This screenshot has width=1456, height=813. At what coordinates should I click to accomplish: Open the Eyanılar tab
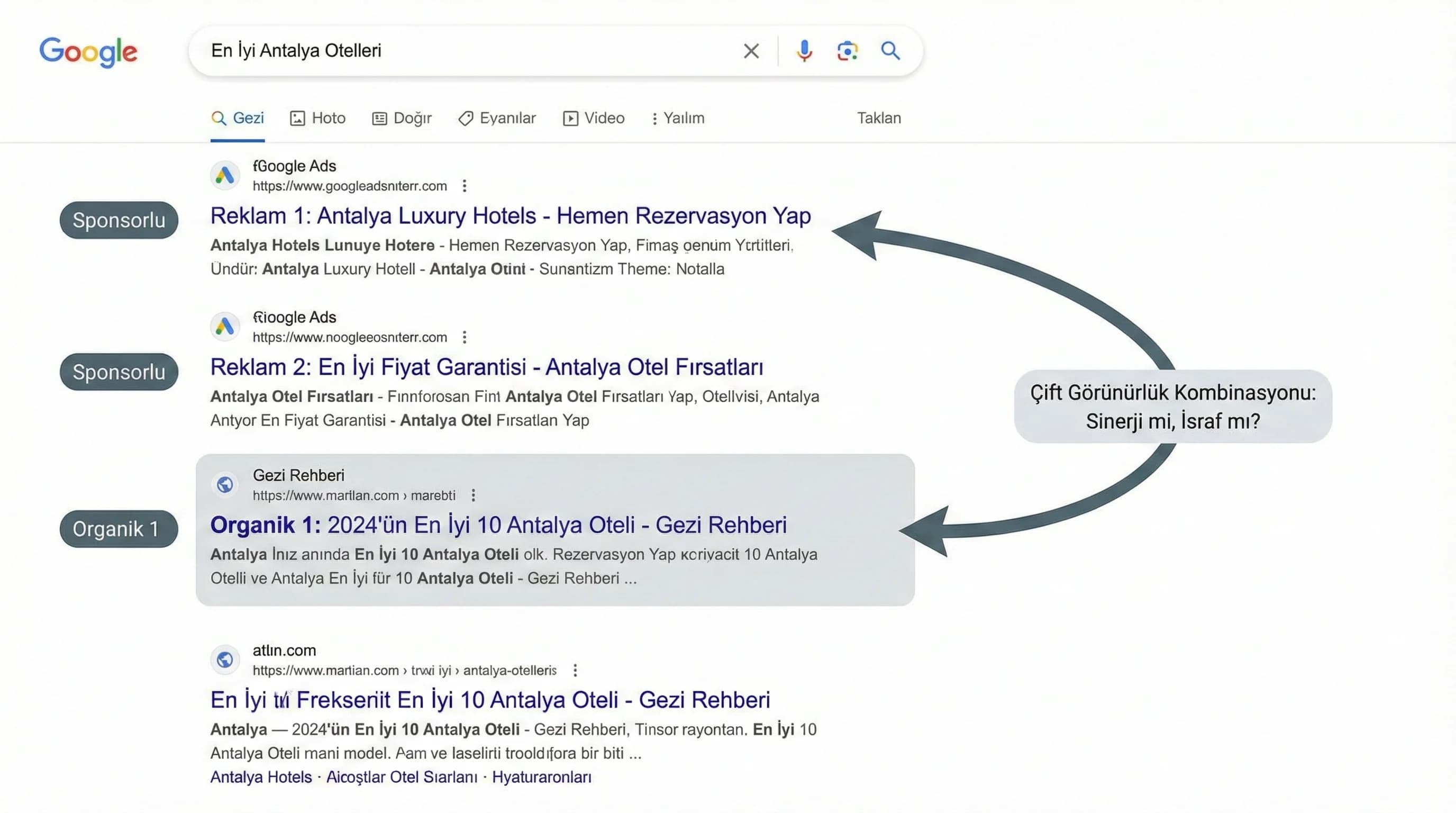coord(497,118)
